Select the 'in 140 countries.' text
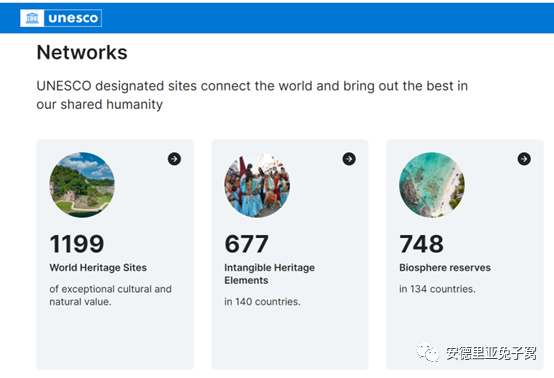This screenshot has height=378, width=554. [262, 302]
